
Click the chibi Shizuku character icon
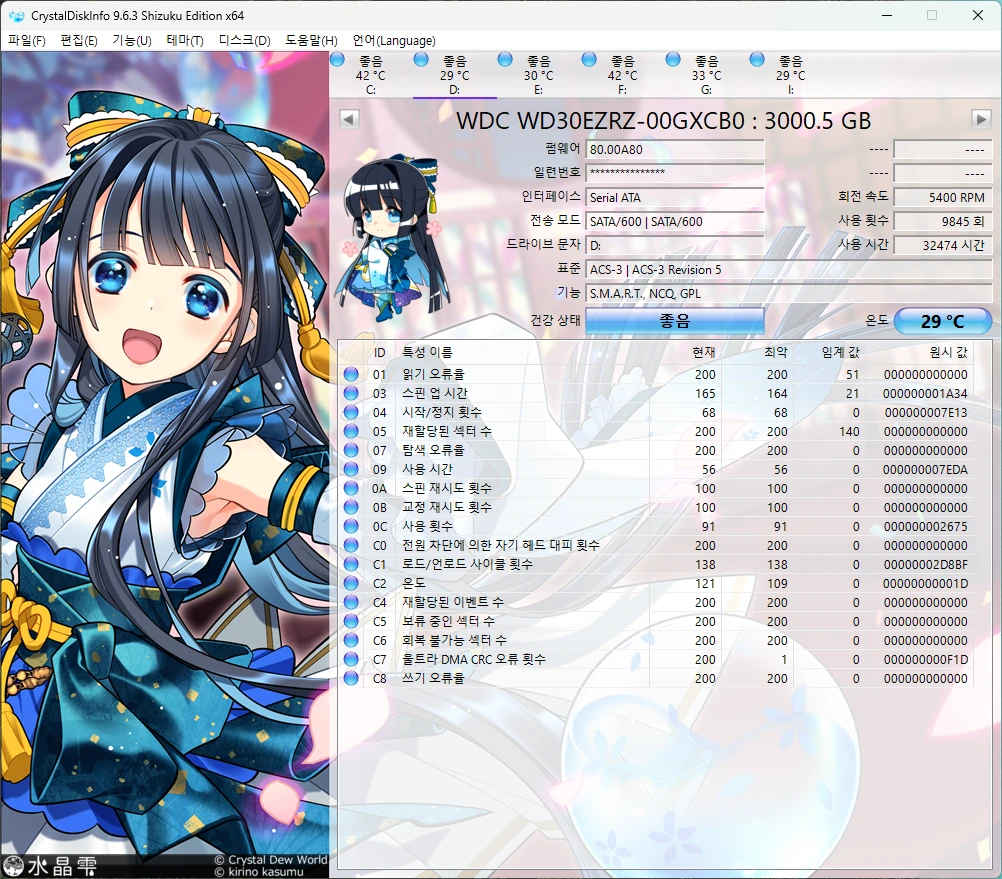pos(390,235)
